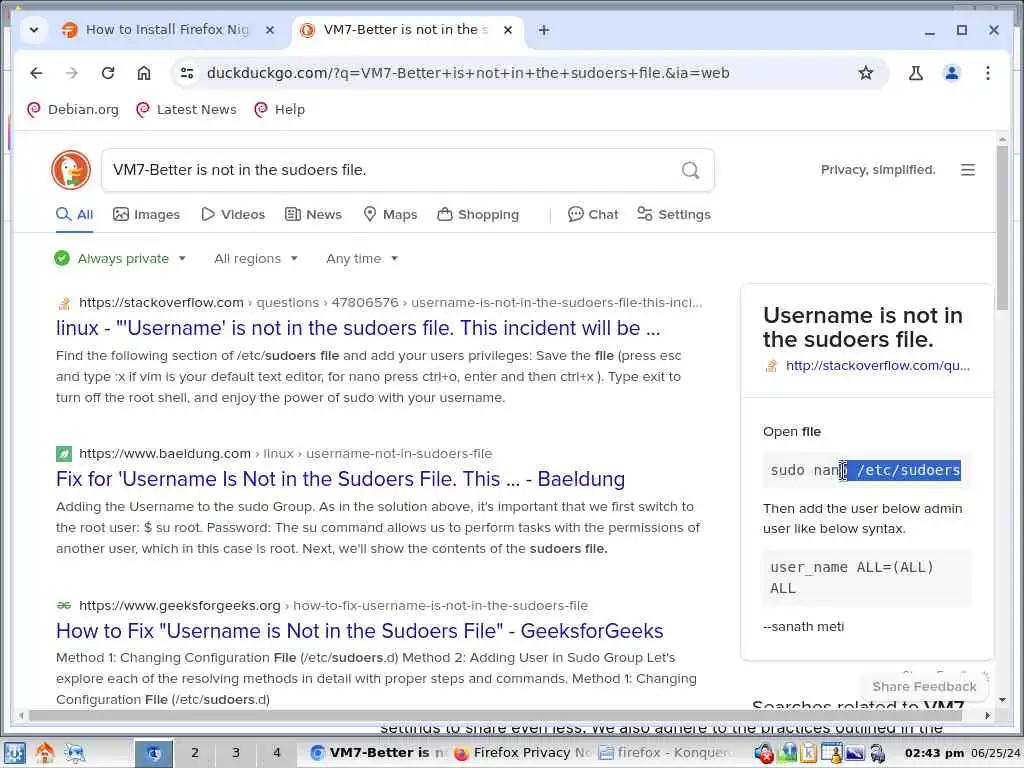Switch to virtual desktop 4
The width and height of the screenshot is (1024, 768).
click(277, 753)
